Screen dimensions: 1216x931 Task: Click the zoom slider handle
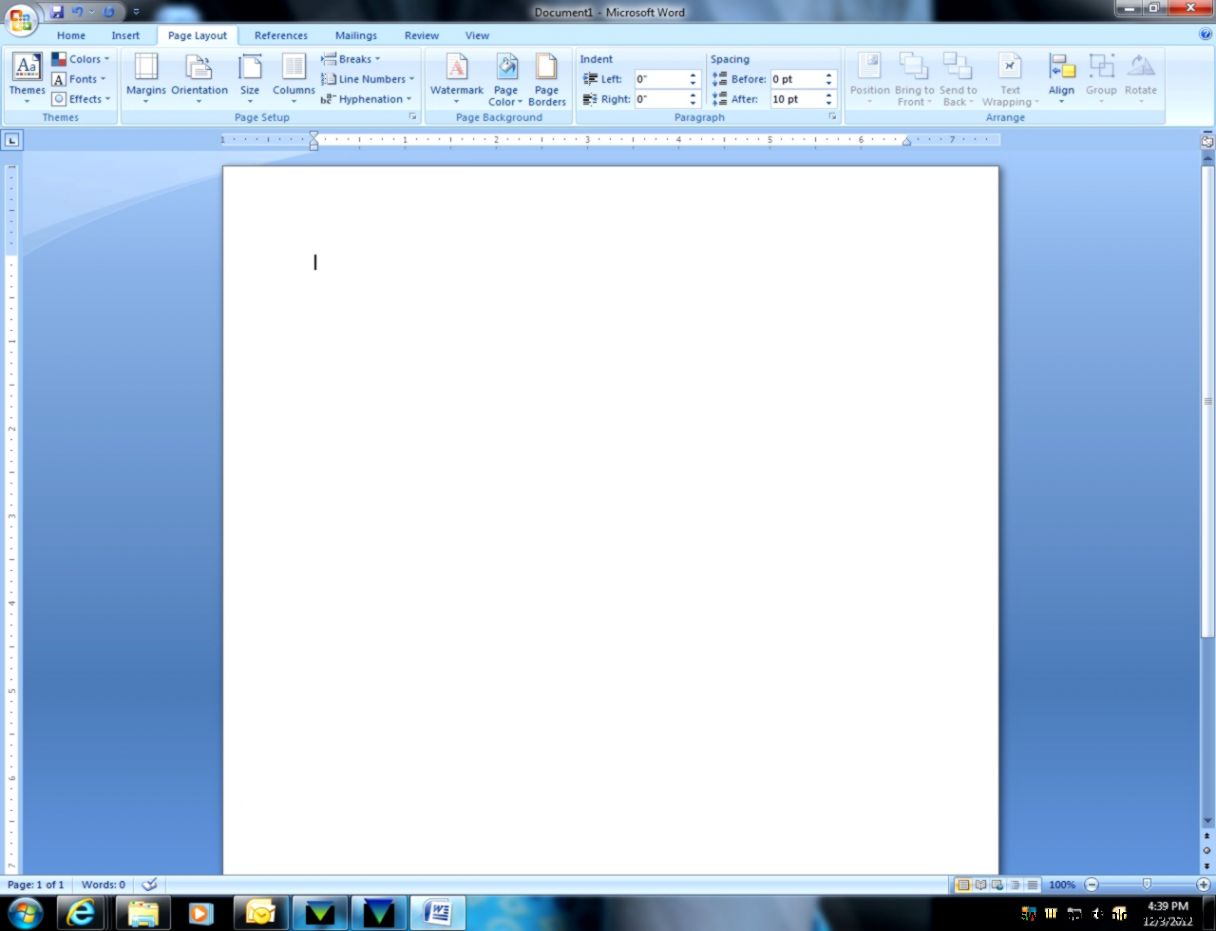click(1147, 884)
